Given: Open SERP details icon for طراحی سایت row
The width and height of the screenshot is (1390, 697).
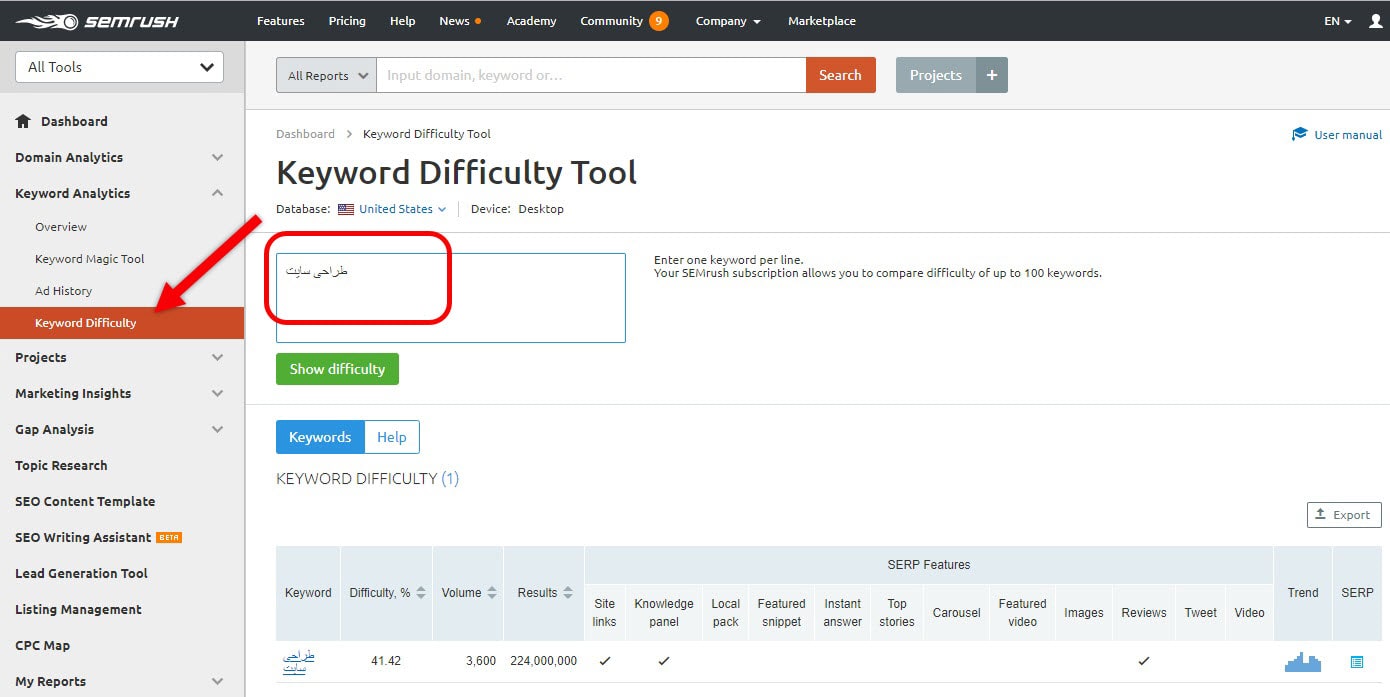Looking at the screenshot, I should 1356,661.
